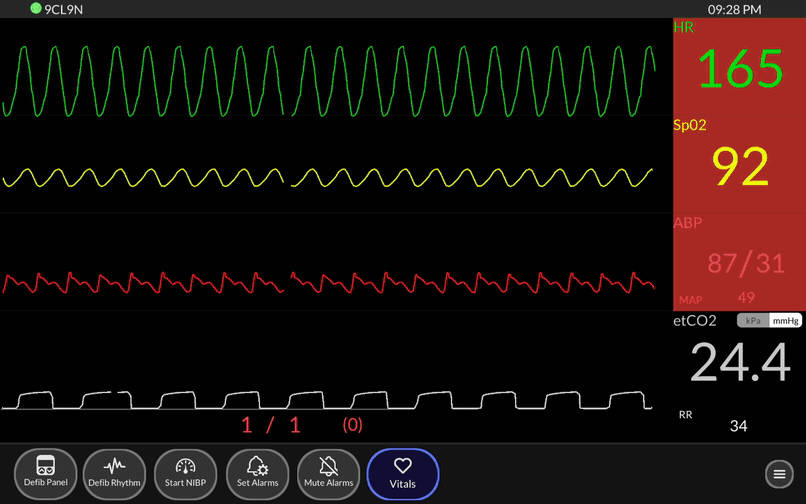The image size is (806, 504).
Task: Click the yellow SpO2 pleth waveform
Action: [329, 178]
